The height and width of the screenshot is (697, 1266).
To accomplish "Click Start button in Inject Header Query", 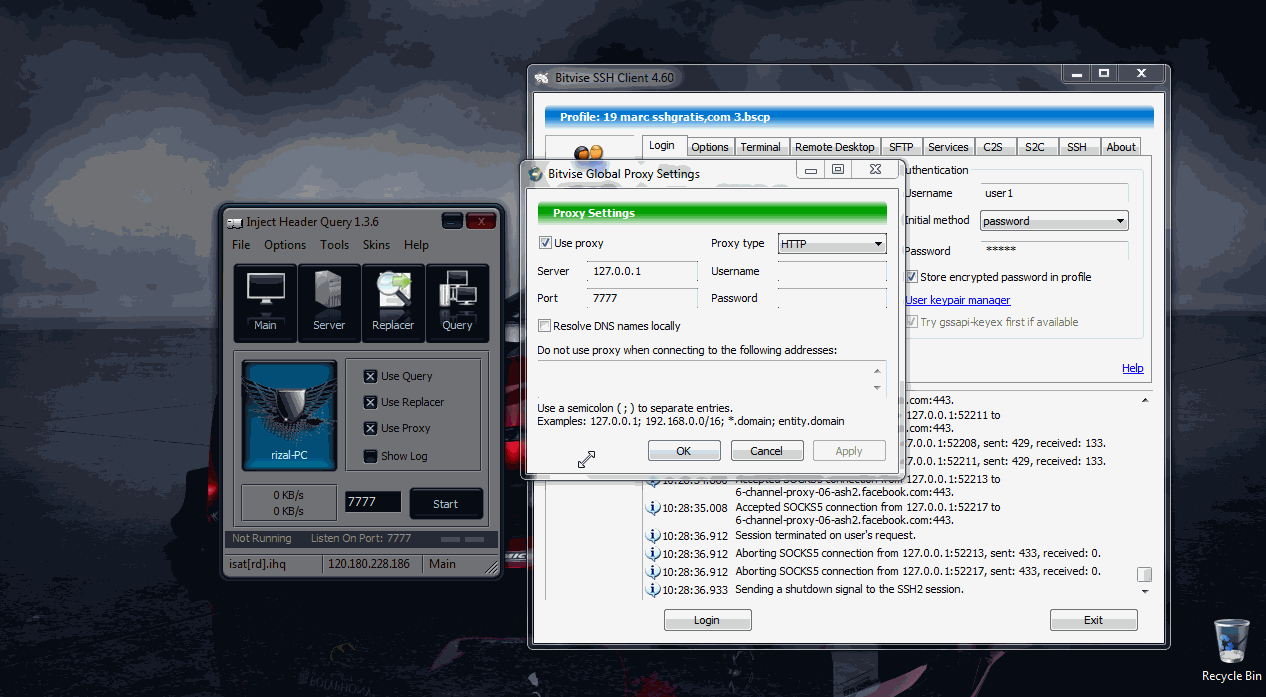I will tap(446, 504).
